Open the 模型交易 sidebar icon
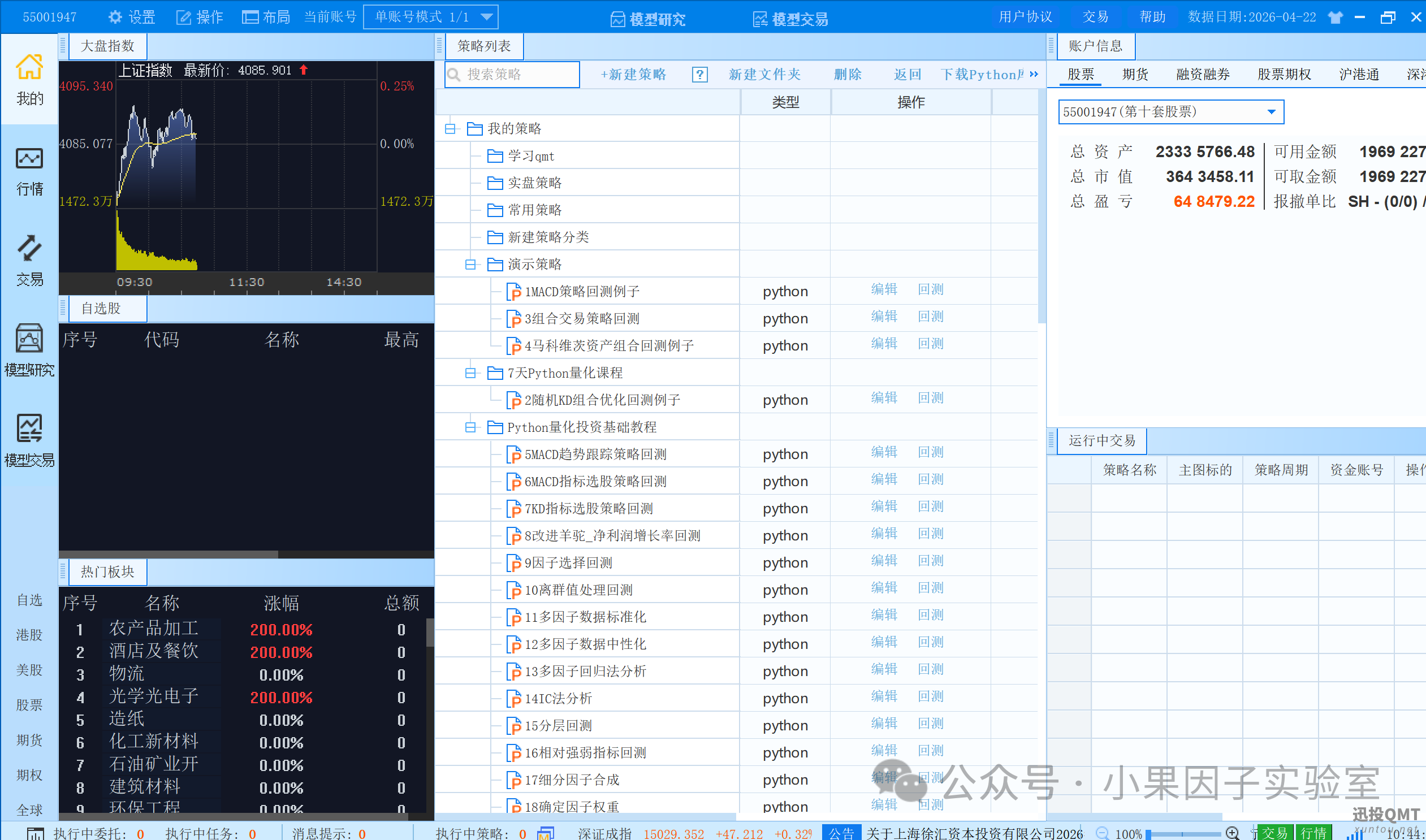This screenshot has width=1426, height=840. click(x=29, y=440)
